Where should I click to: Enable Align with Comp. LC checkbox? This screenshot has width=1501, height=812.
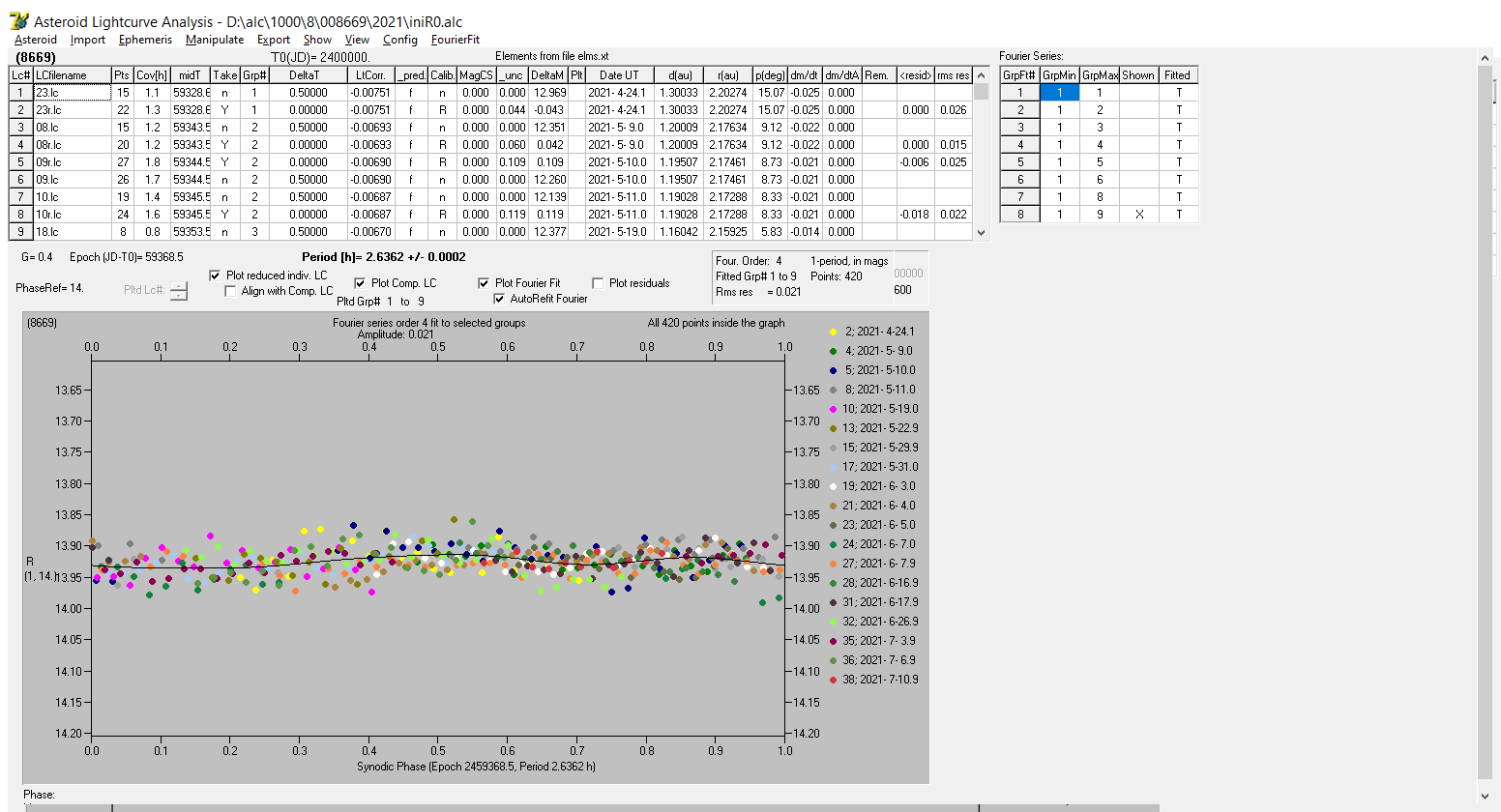click(x=230, y=291)
